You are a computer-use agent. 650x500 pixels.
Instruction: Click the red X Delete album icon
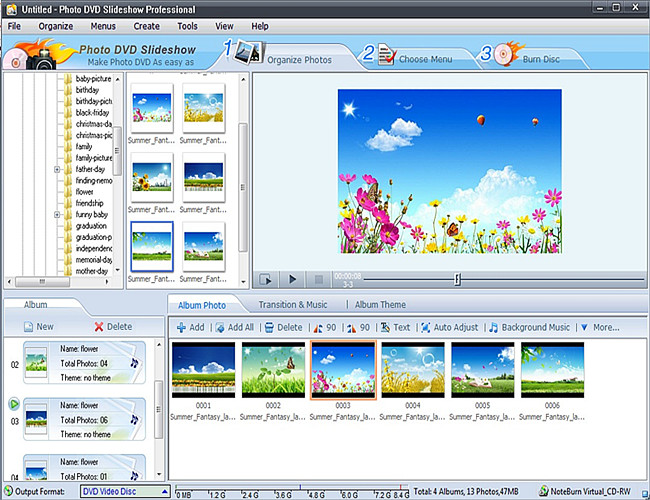(x=99, y=327)
